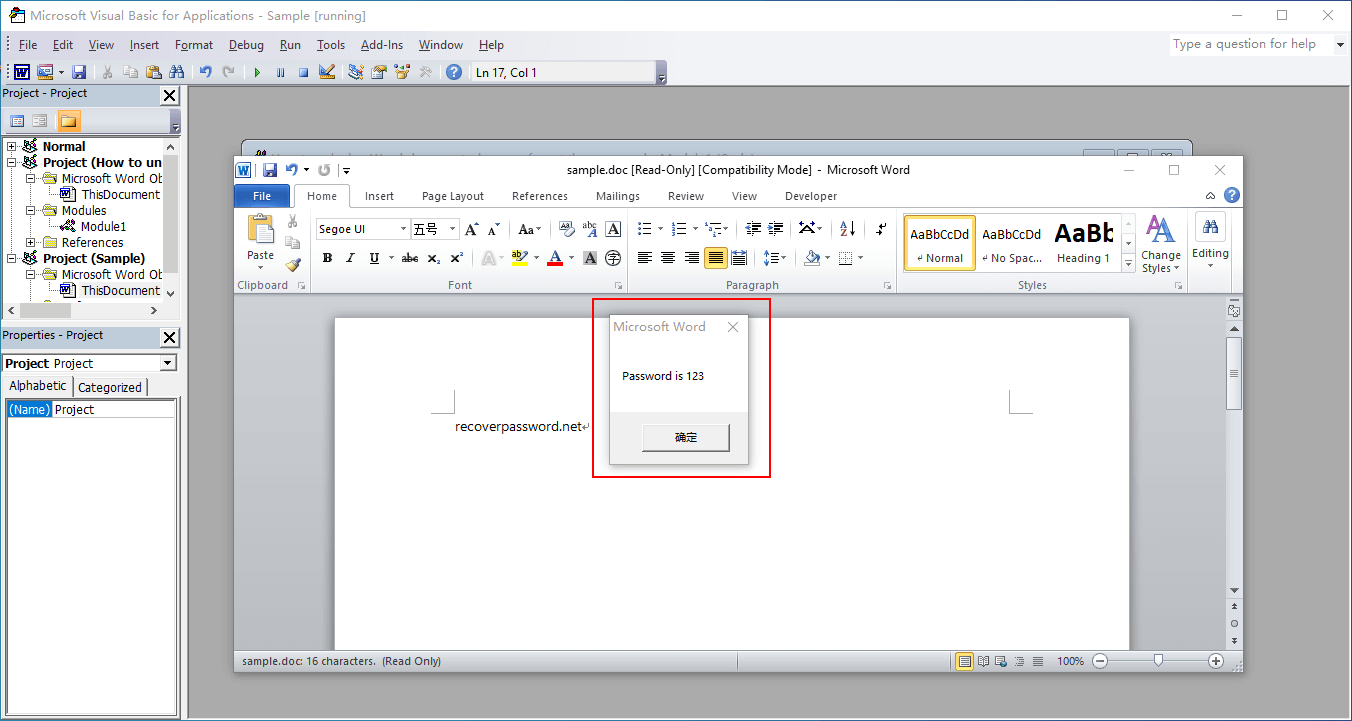Expand the Normal project tree node

(12, 146)
